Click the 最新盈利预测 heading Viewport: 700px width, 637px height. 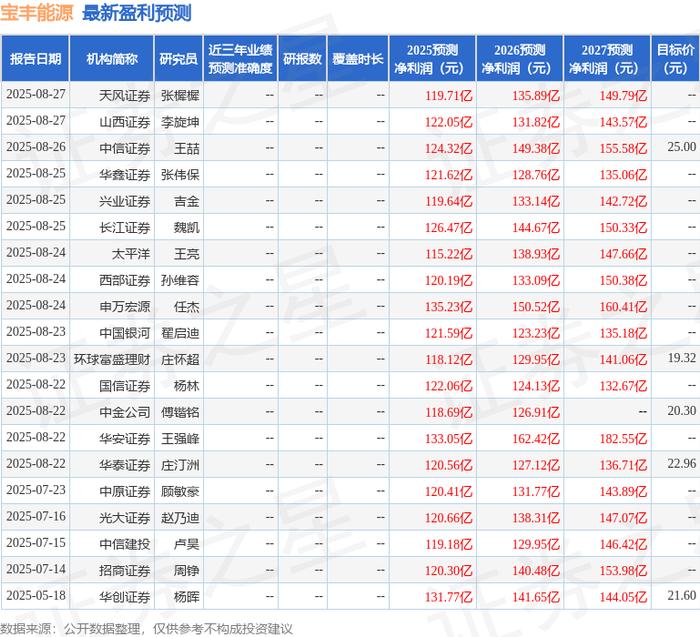[x=137, y=12]
